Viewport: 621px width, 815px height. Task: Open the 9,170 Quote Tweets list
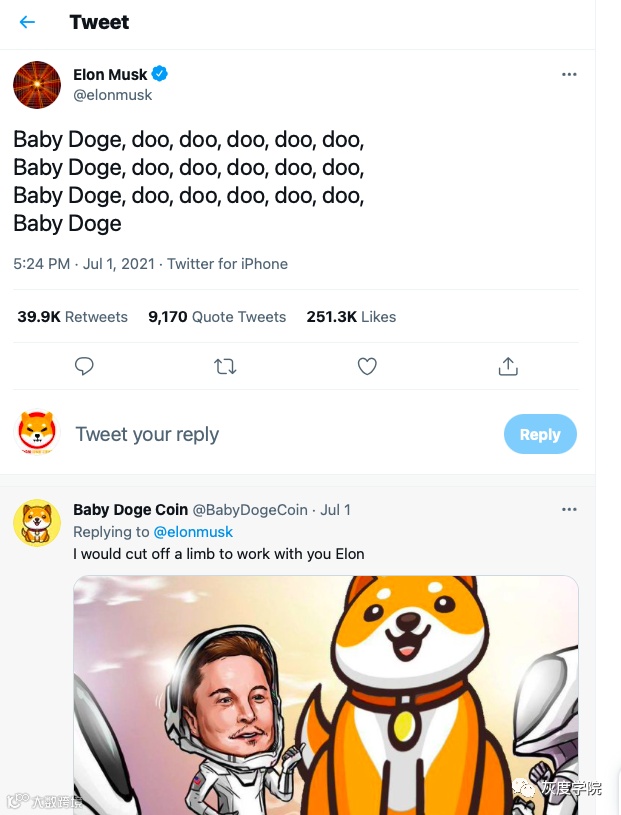click(217, 317)
